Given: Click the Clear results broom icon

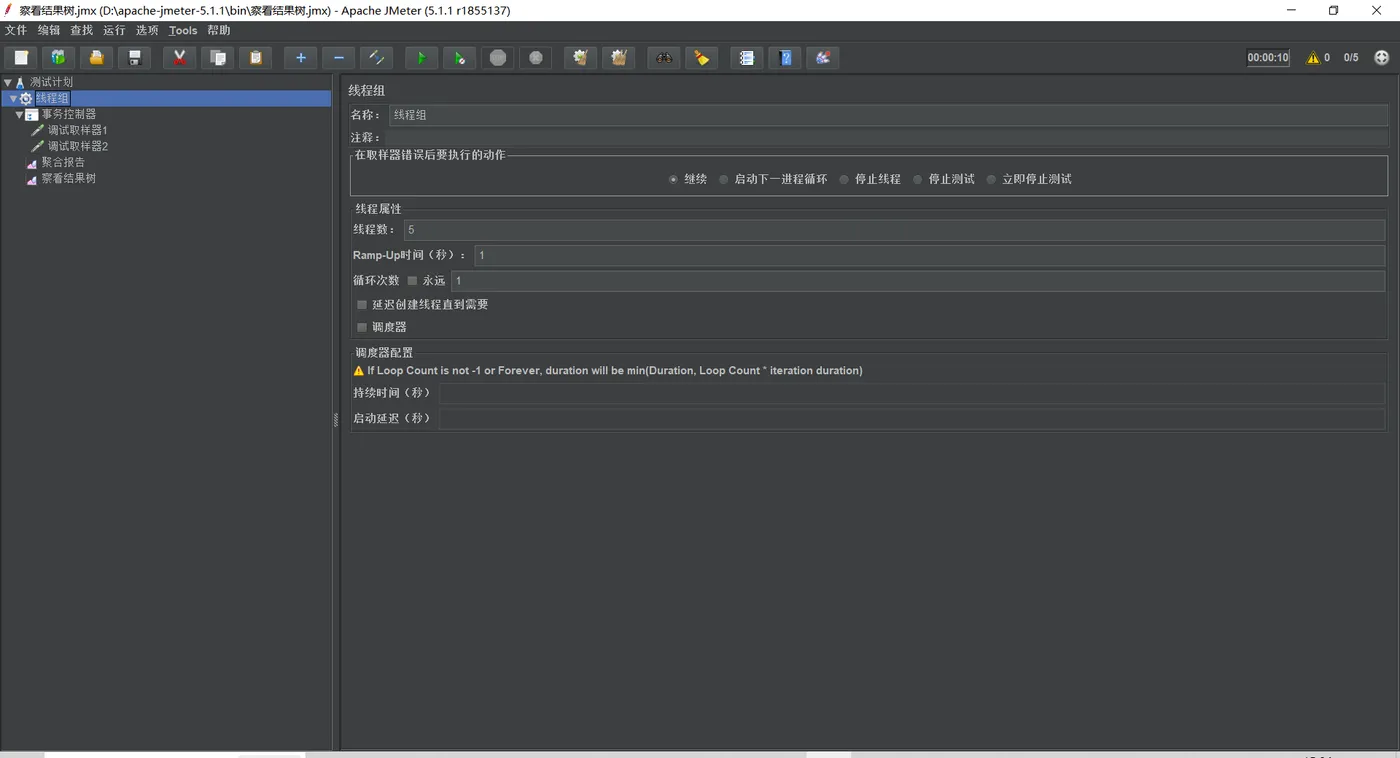Looking at the screenshot, I should coord(580,58).
